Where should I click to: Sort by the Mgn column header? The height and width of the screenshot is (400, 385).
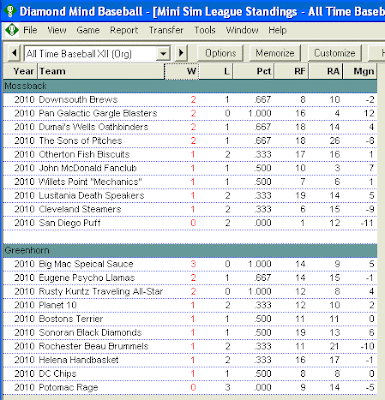pos(360,71)
